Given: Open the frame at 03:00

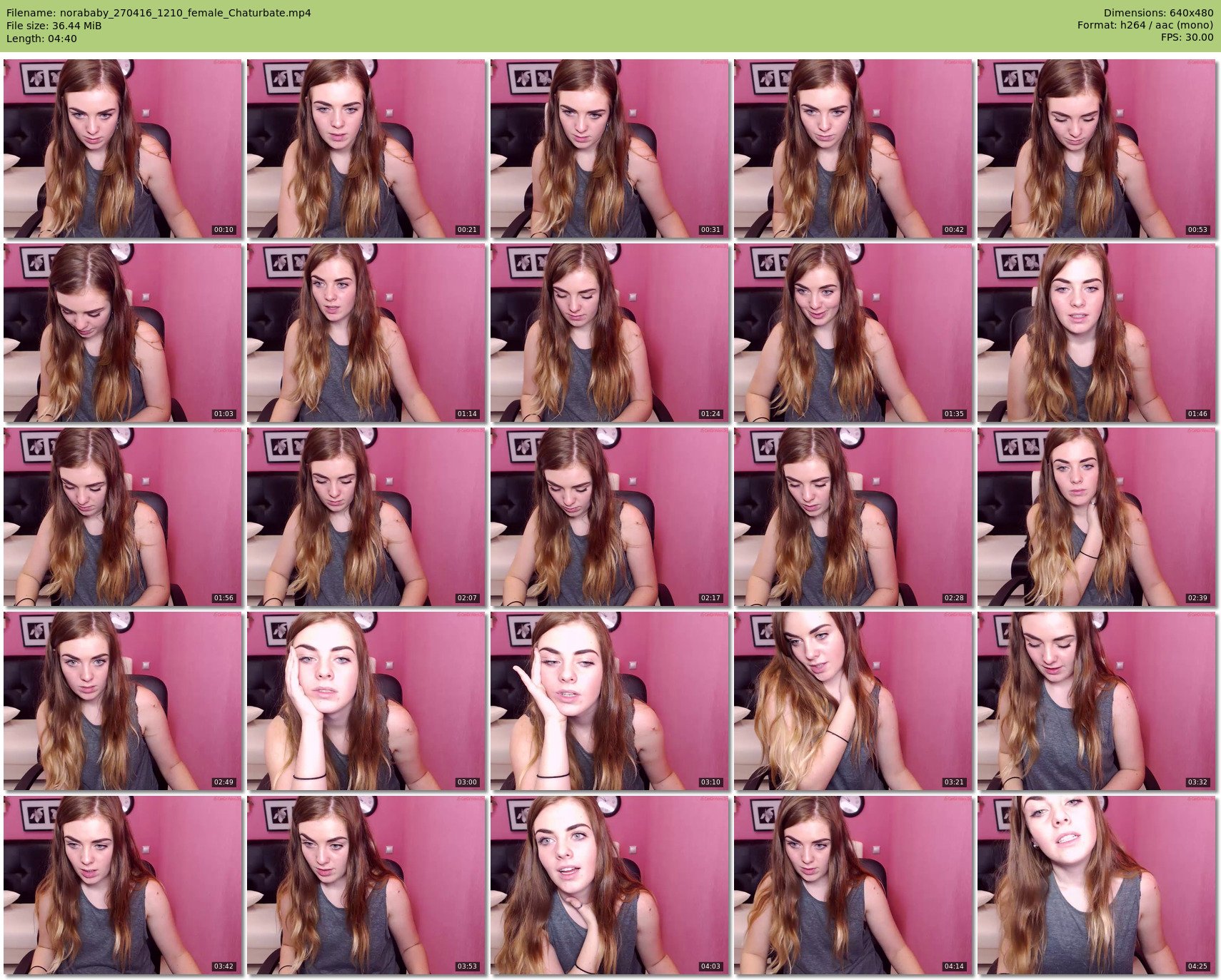Looking at the screenshot, I should [366, 701].
